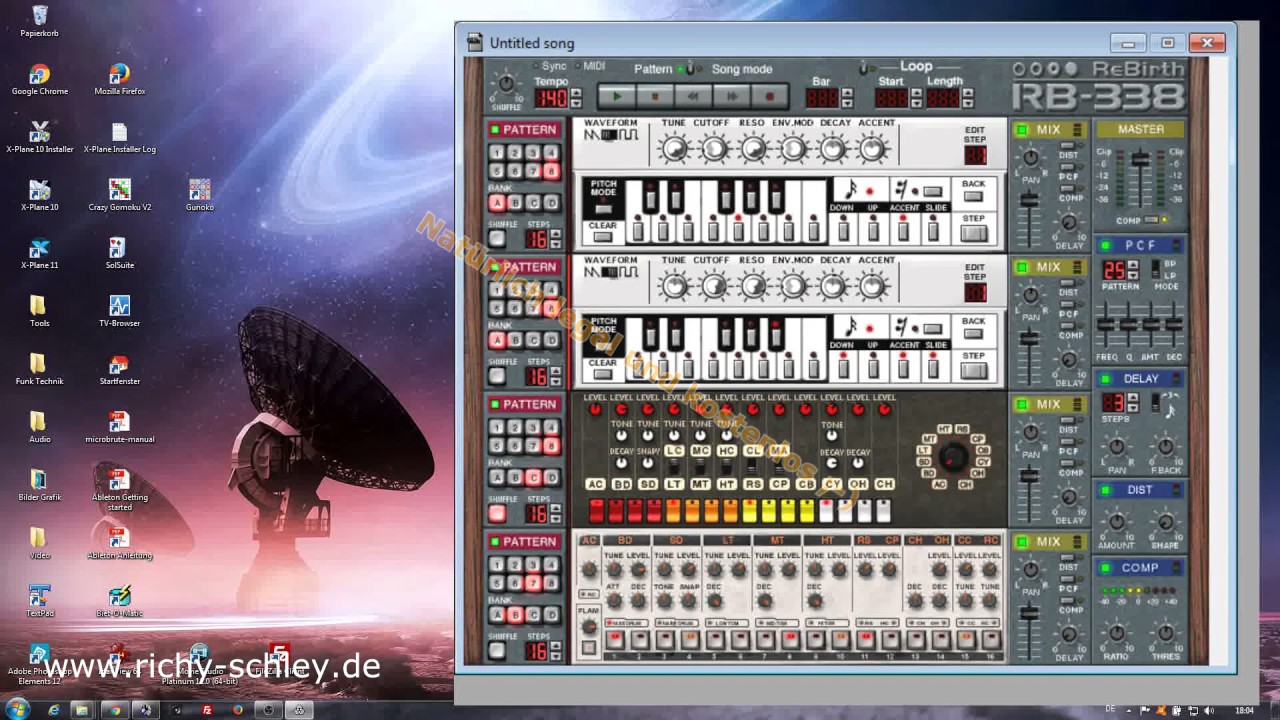This screenshot has height=720, width=1280.
Task: Toggle step 1 button on the 909
Action: click(x=614, y=640)
